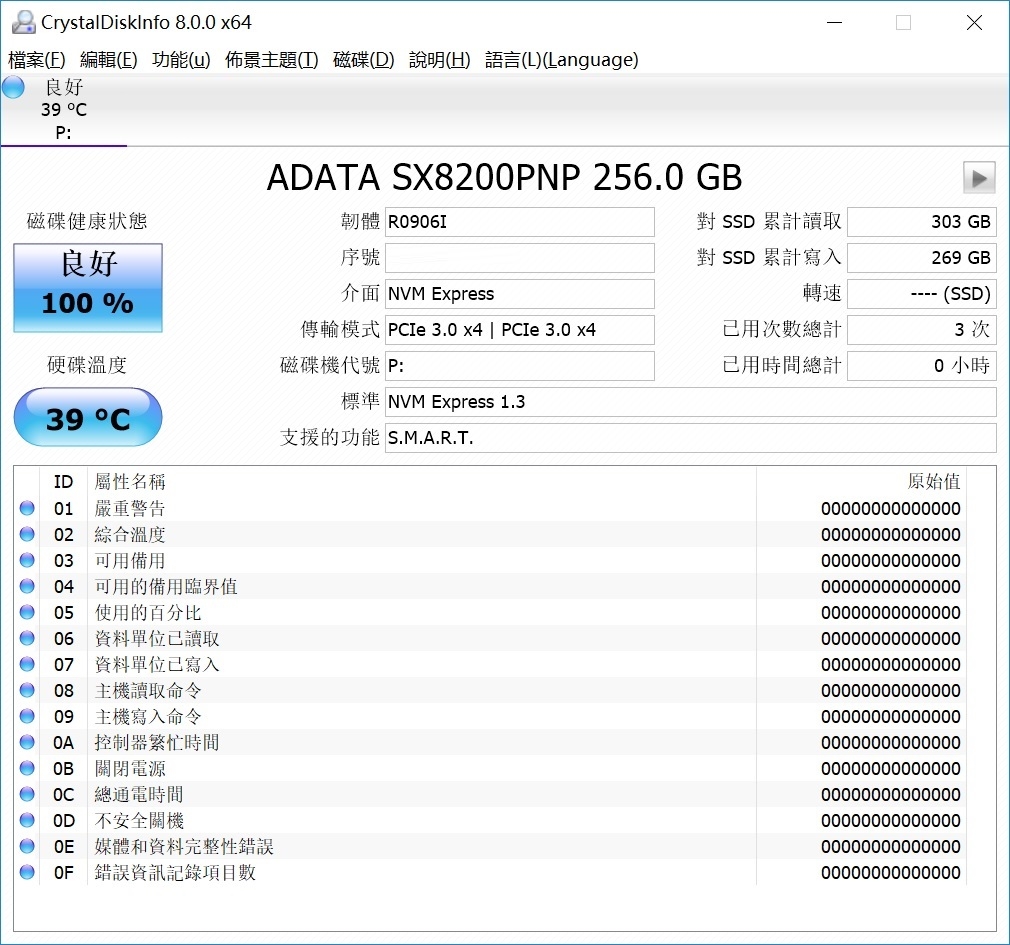This screenshot has height=945, width=1010.
Task: Select row 不安全關機 attribute name
Action: tap(138, 820)
